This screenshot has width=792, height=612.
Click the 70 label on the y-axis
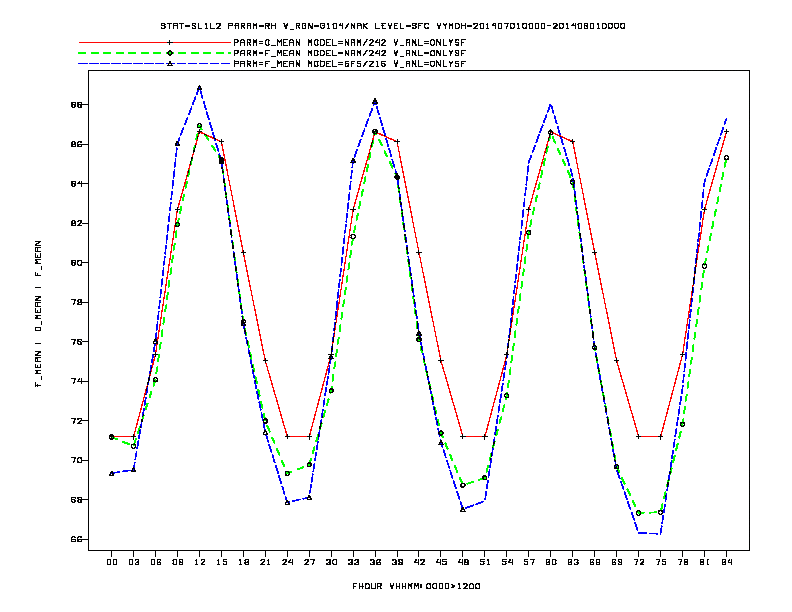pyautogui.click(x=76, y=461)
